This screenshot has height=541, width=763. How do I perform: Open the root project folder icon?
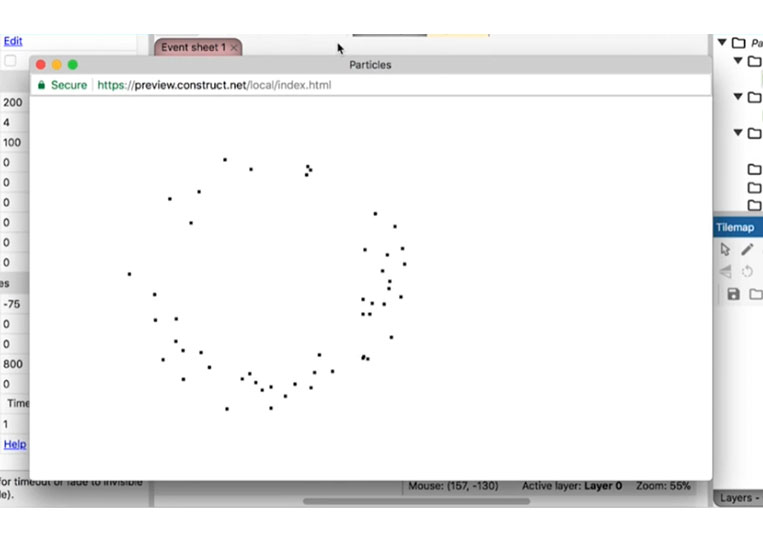[739, 42]
